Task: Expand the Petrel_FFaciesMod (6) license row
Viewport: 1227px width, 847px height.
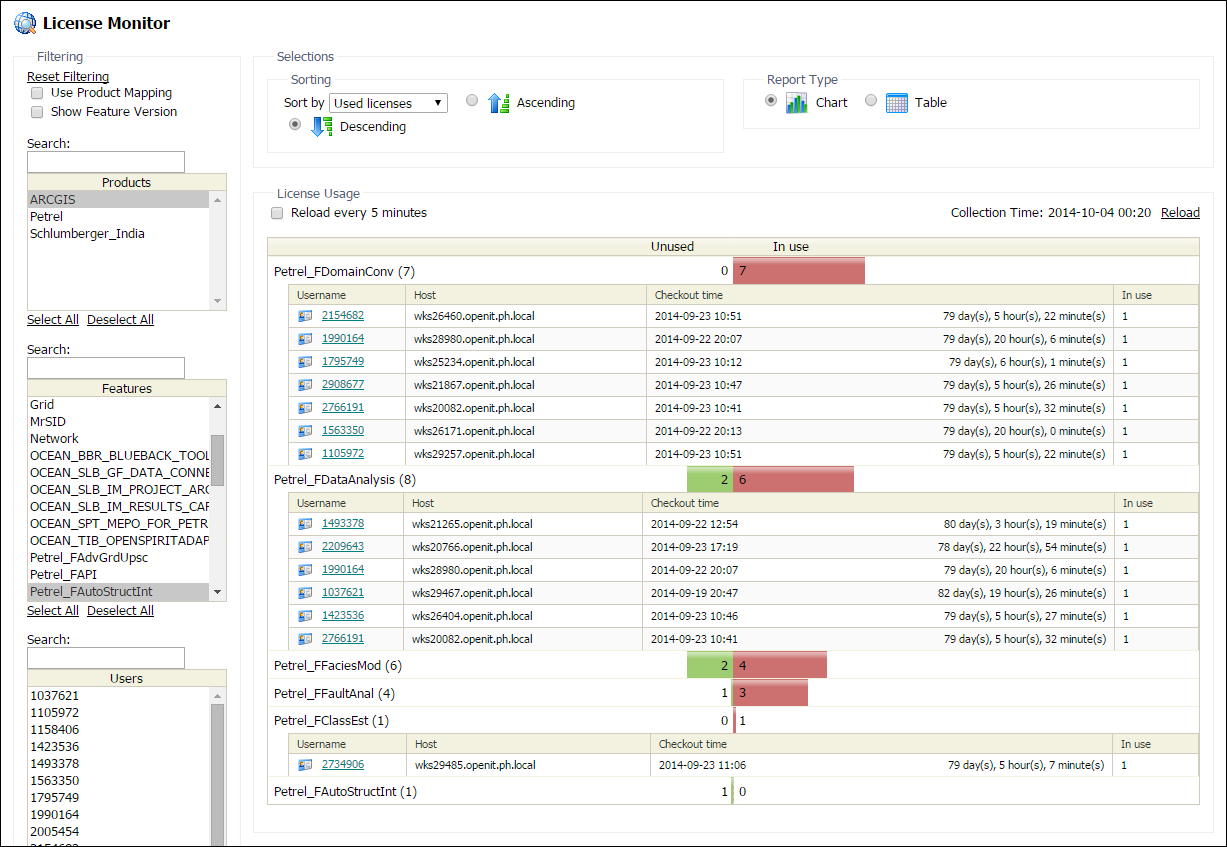Action: tap(337, 665)
